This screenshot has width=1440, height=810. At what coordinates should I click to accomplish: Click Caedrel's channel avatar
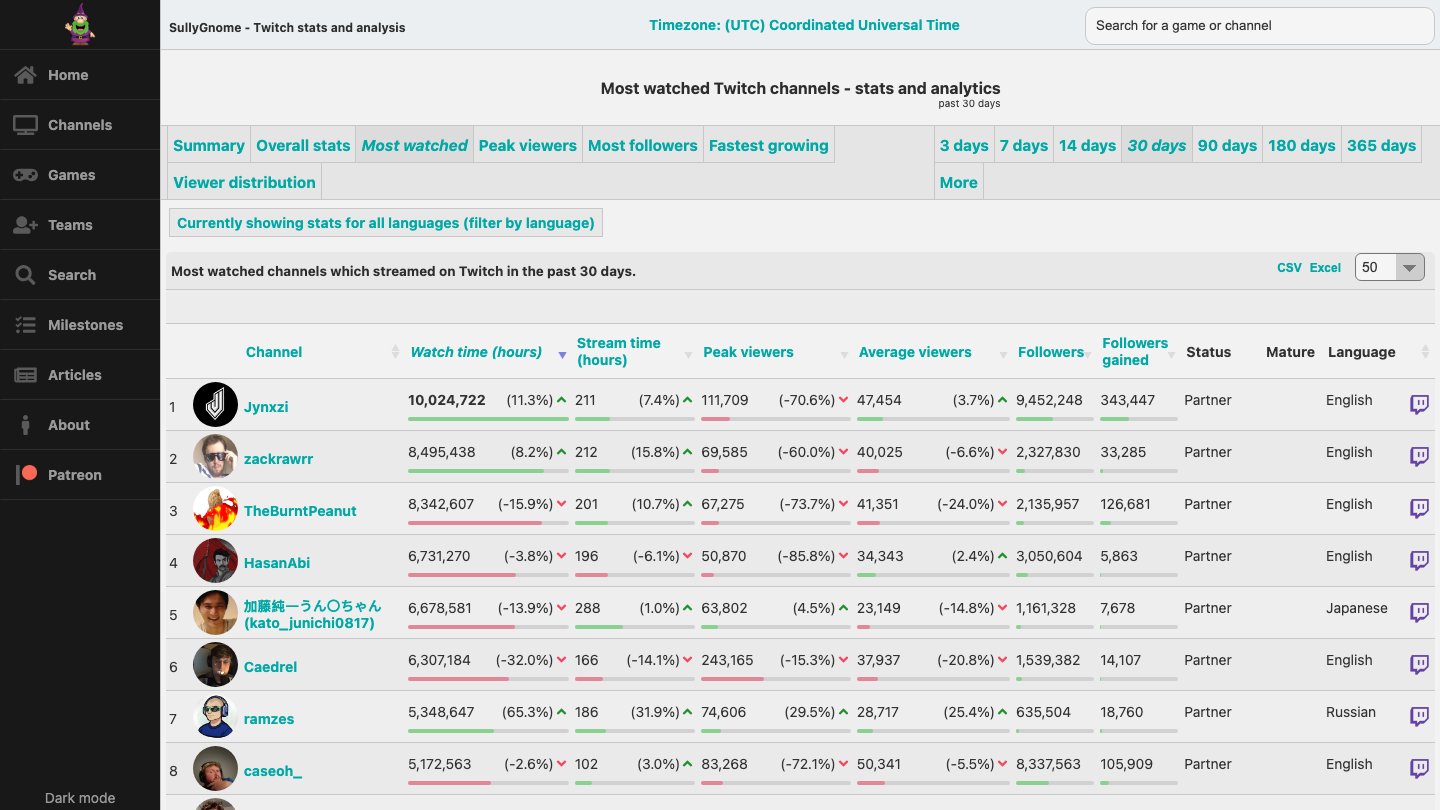click(215, 665)
